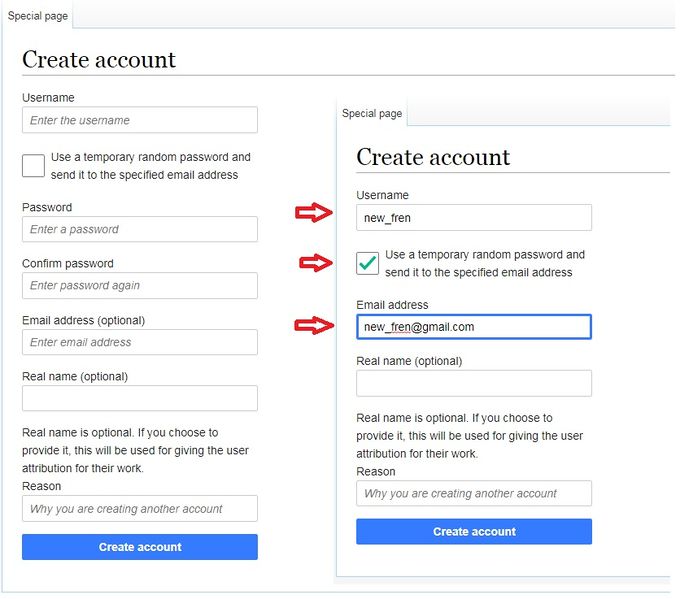
Task: Focus the Reason field in the form with Confirm password
Action: [139, 508]
